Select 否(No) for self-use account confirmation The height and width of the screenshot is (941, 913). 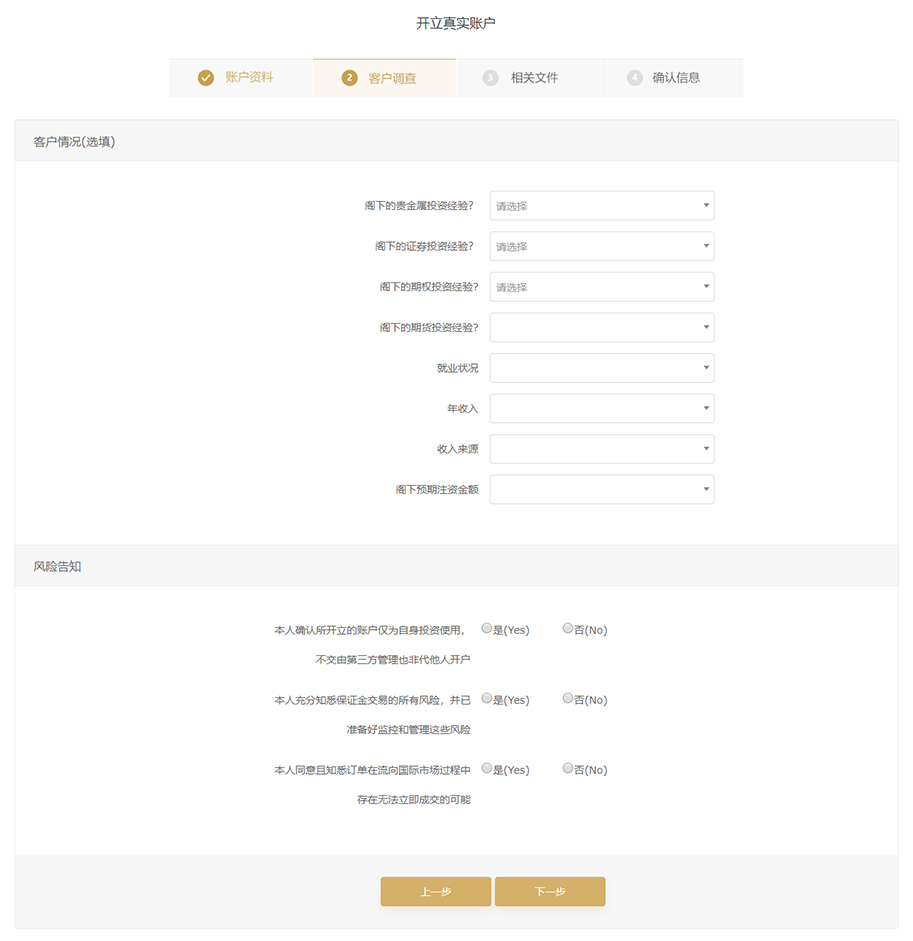click(x=566, y=628)
